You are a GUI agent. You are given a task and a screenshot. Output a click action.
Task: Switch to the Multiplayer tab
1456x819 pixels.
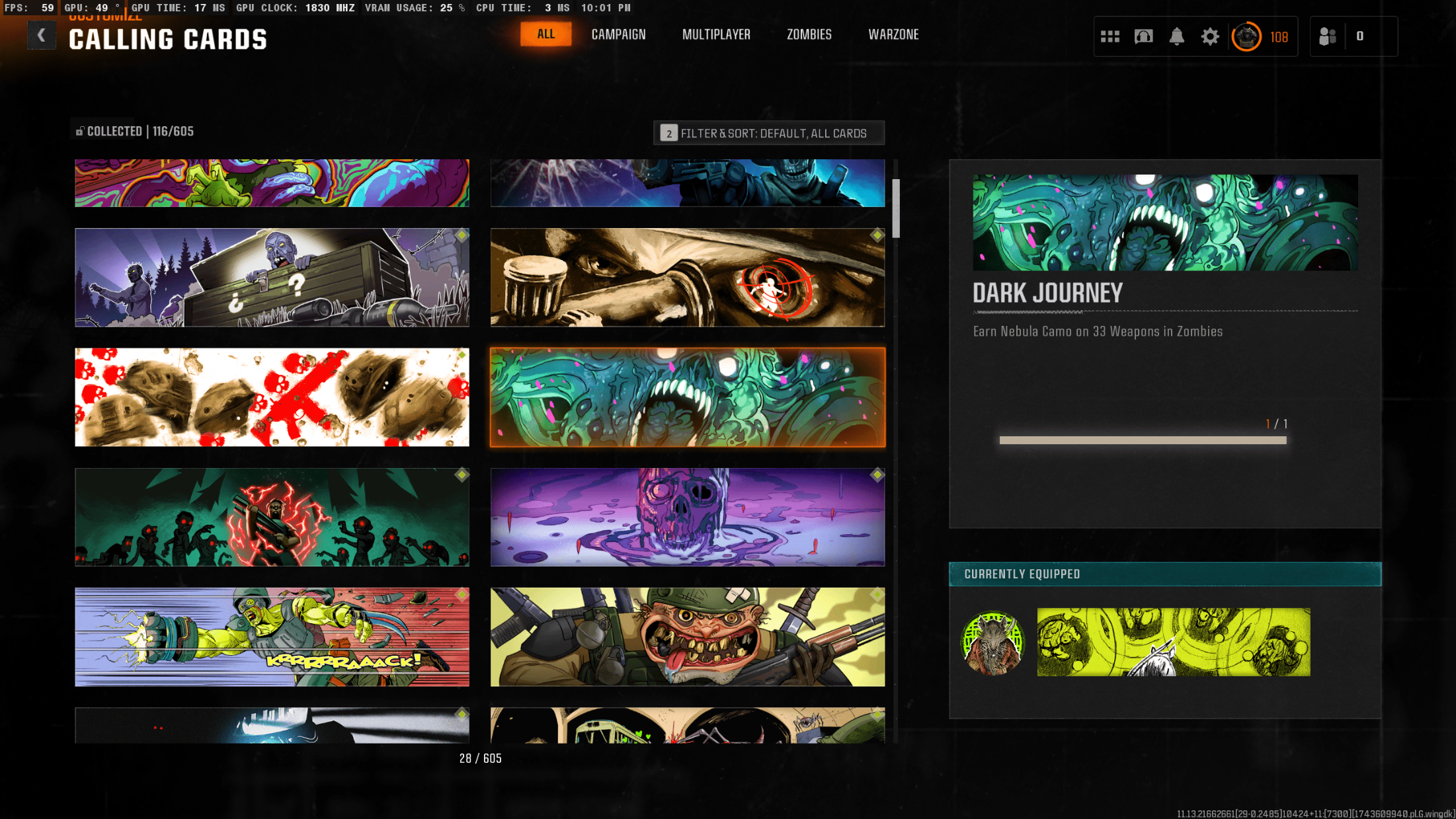pos(716,34)
